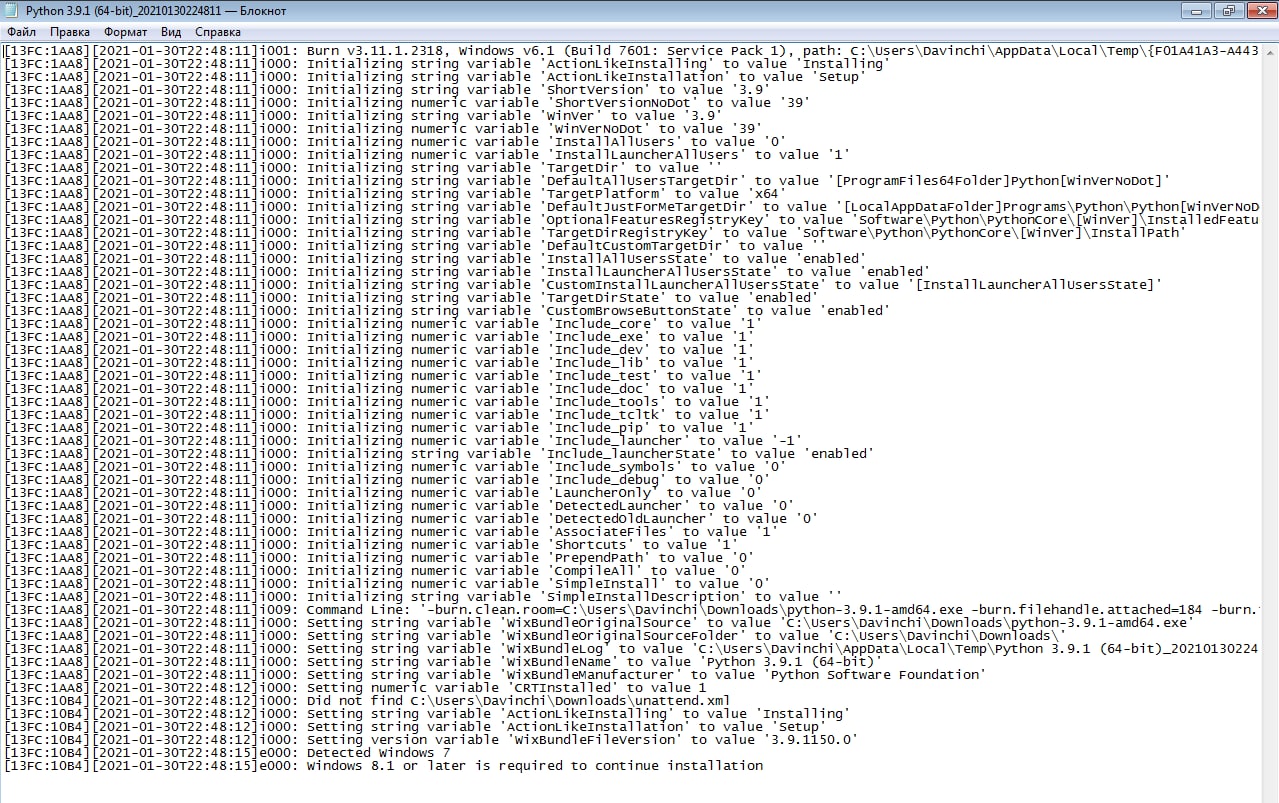Click the line with variable 'AssociateFiles'
Image resolution: width=1279 pixels, height=803 pixels.
pyautogui.click(x=391, y=531)
